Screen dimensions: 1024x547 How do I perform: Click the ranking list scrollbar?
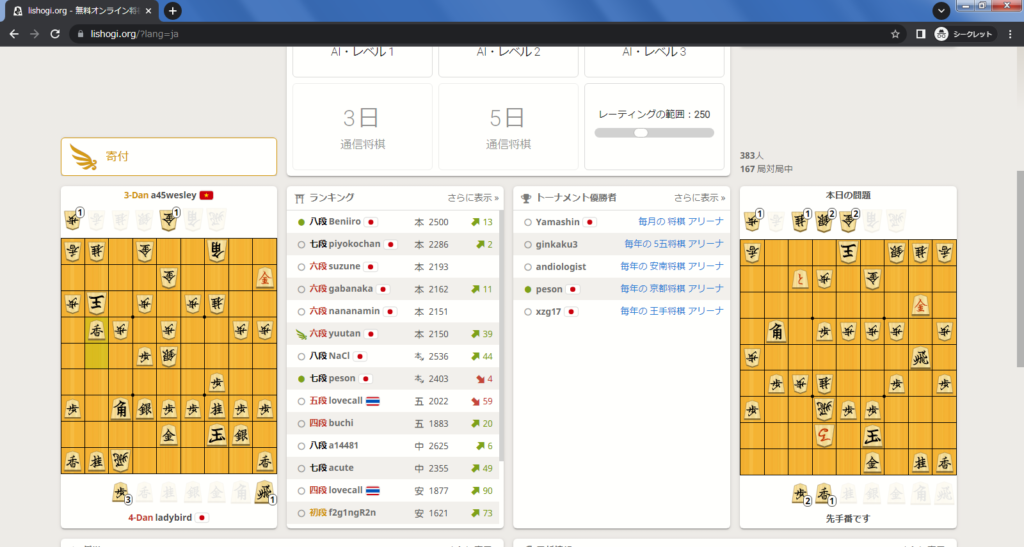tap(501, 334)
